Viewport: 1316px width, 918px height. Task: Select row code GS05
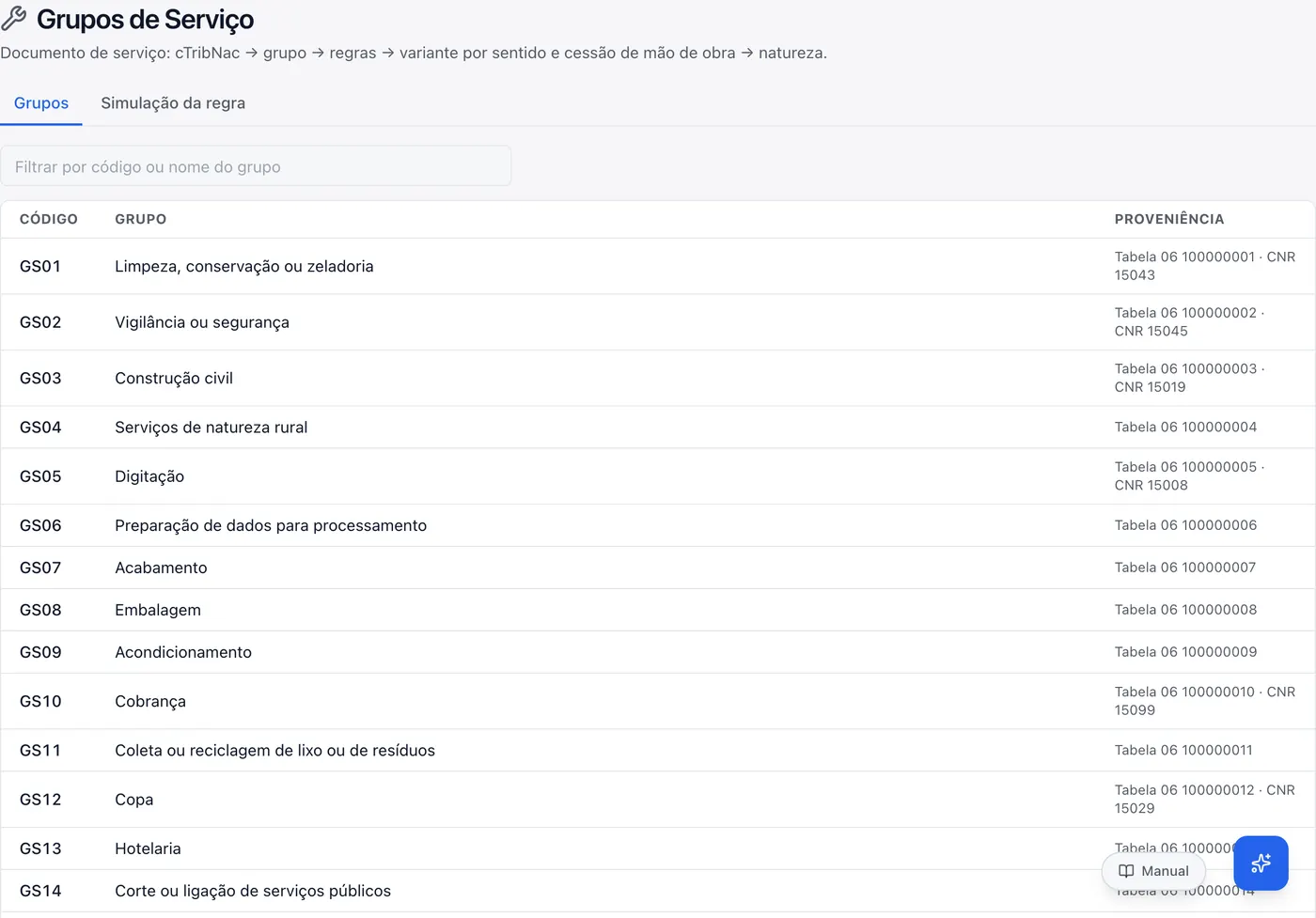pyautogui.click(x=40, y=476)
